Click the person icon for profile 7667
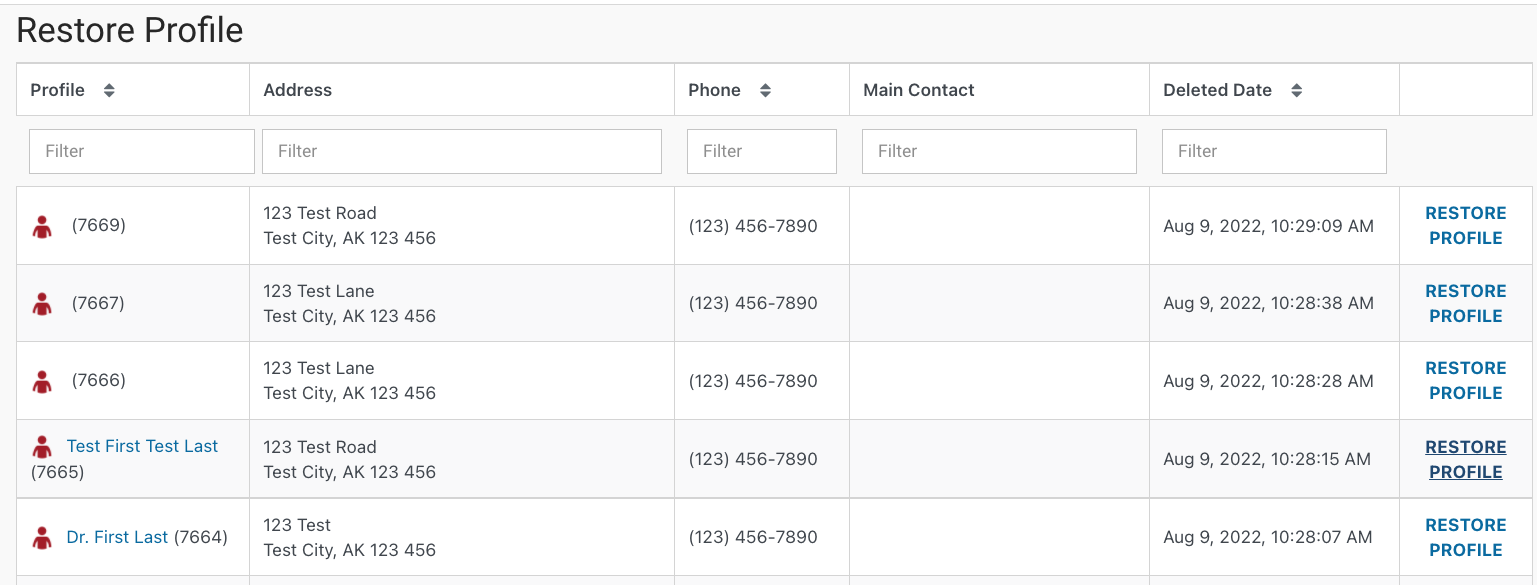The height and width of the screenshot is (585, 1537). click(42, 304)
